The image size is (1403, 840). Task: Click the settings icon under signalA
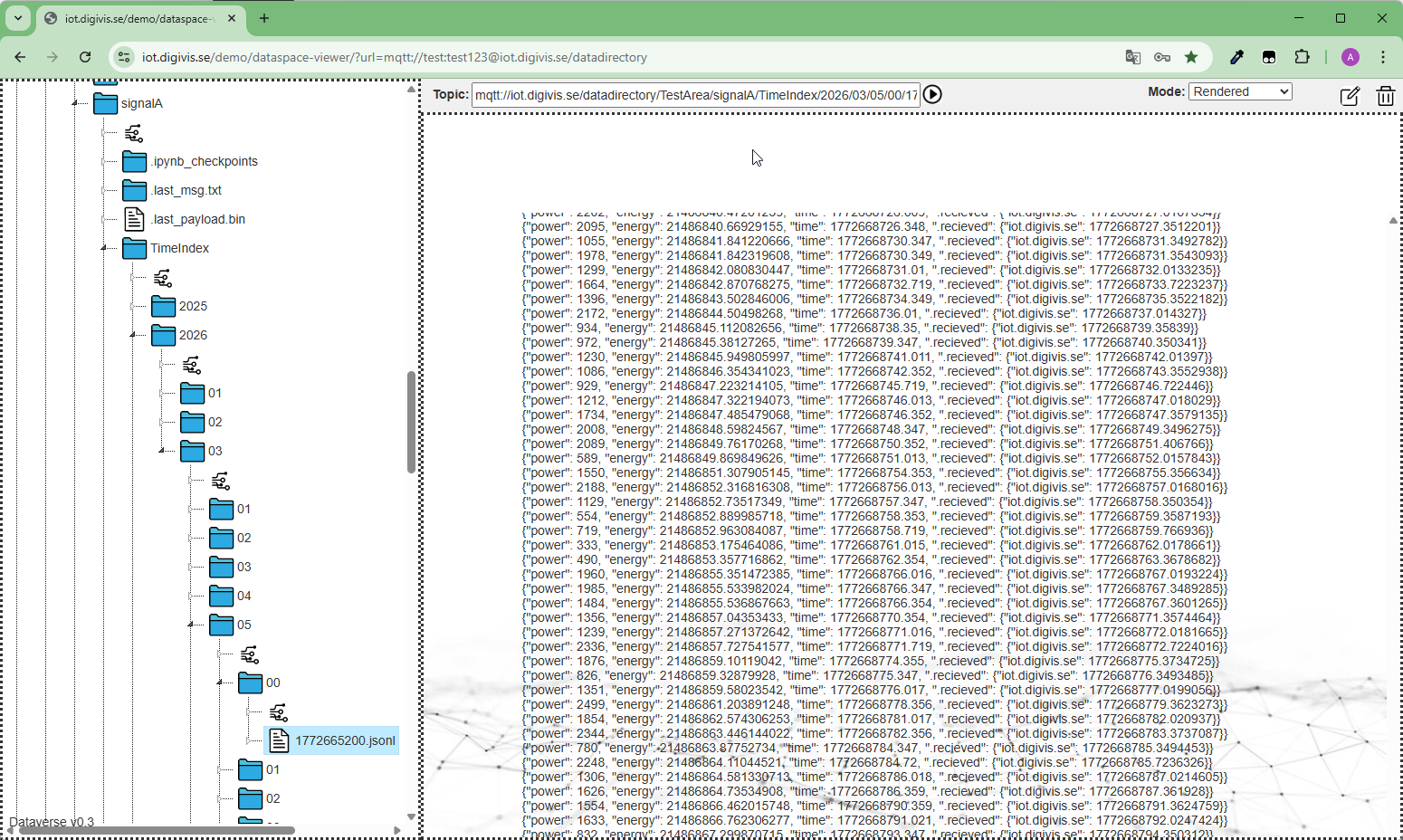click(134, 133)
